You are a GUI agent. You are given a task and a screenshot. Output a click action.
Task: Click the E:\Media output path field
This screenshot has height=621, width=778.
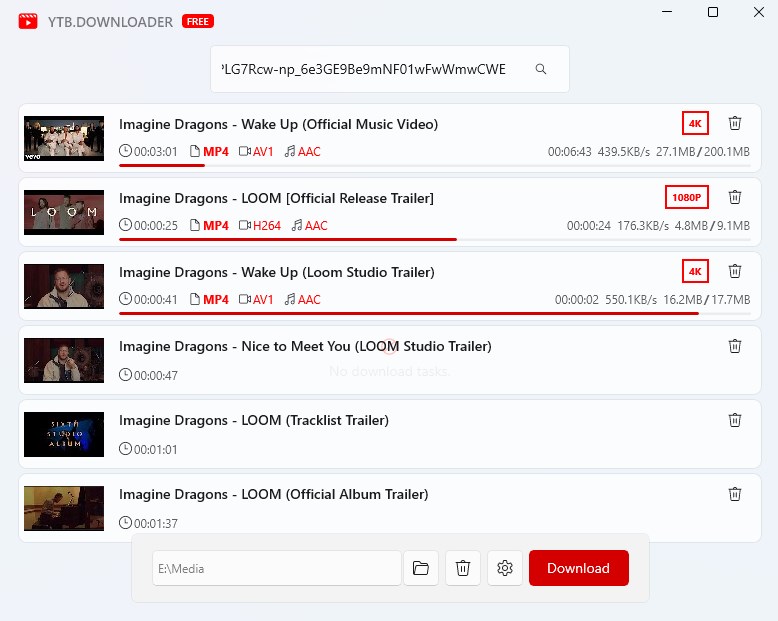pos(277,568)
